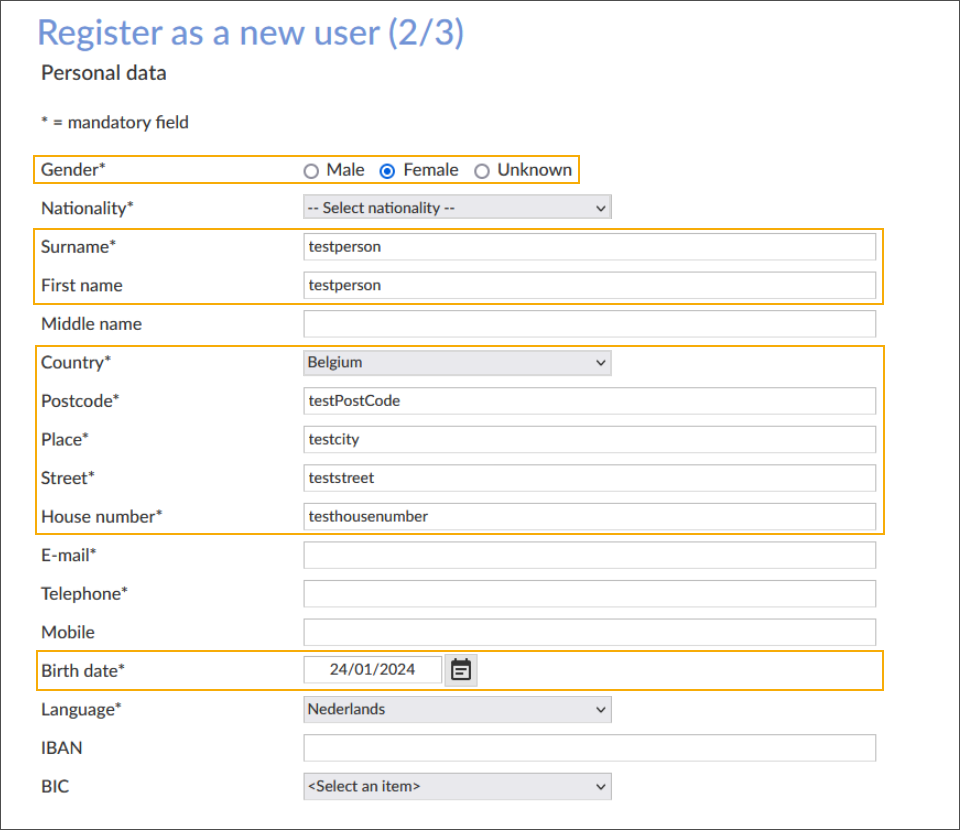
Task: Set gender to Unknown
Action: pyautogui.click(x=482, y=171)
